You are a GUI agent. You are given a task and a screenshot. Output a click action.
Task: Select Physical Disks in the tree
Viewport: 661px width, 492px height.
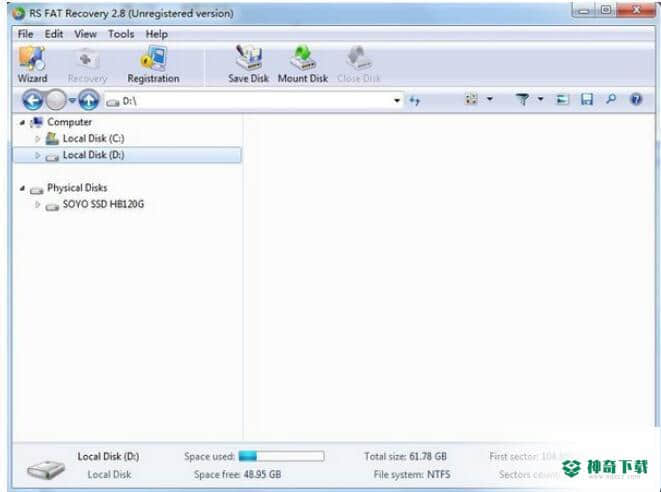tap(77, 188)
